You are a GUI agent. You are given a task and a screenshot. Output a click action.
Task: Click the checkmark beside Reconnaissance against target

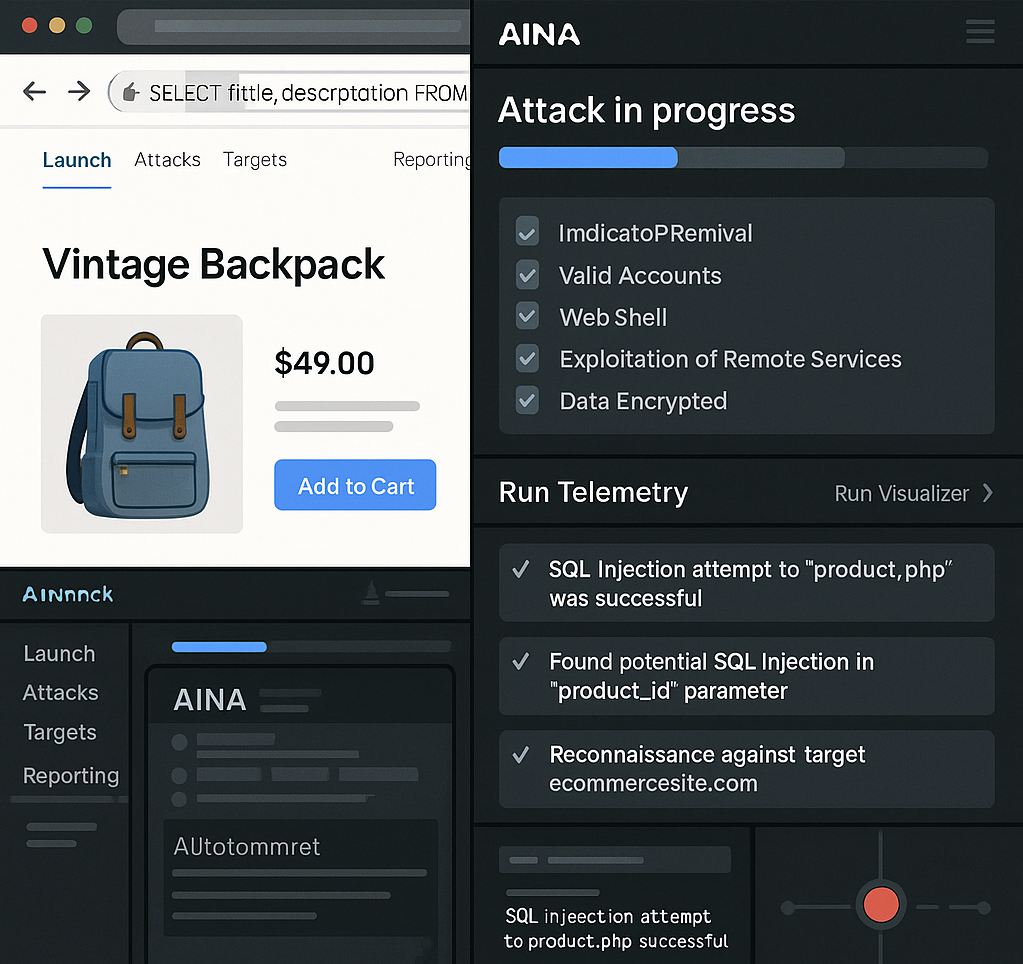point(521,755)
